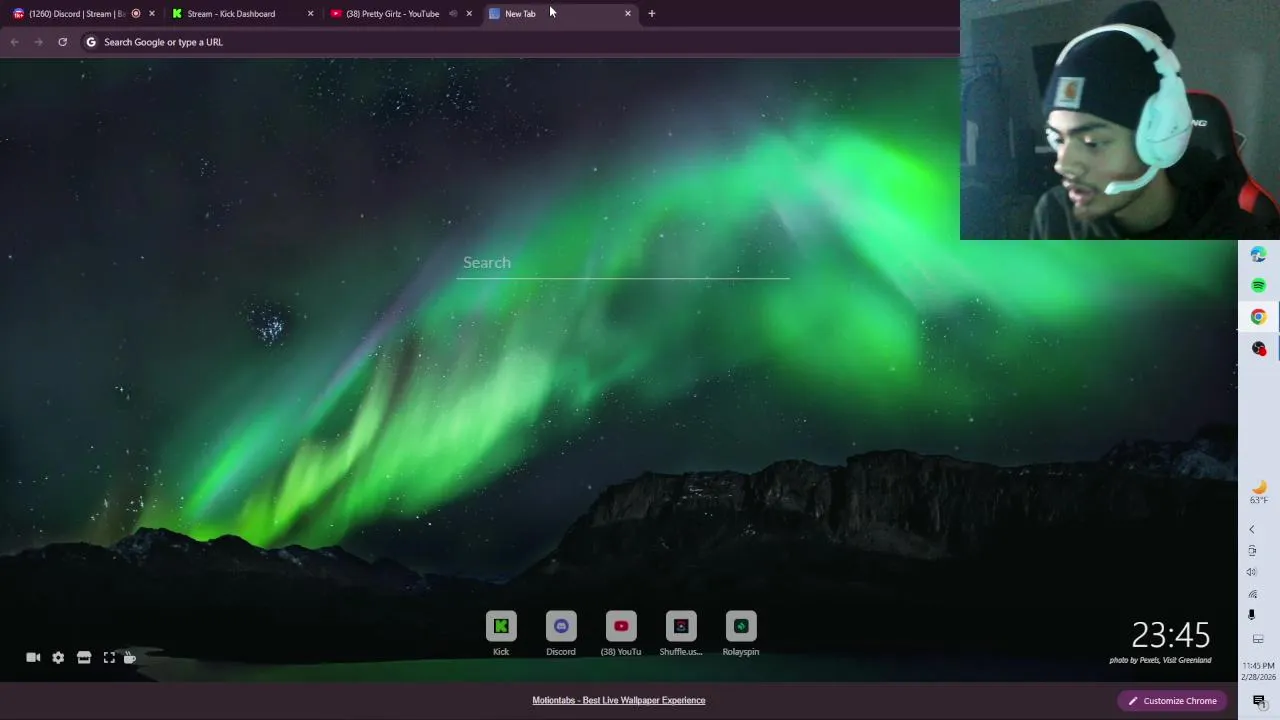Go forward using the forward arrow
The width and height of the screenshot is (1280, 720).
coord(38,42)
